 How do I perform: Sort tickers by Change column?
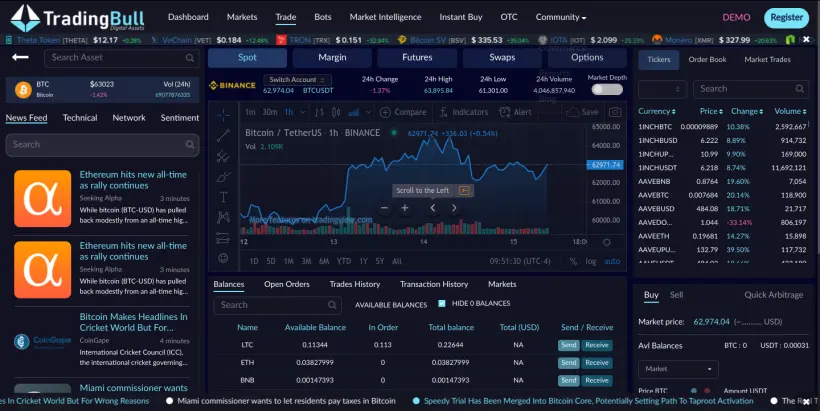(x=747, y=111)
